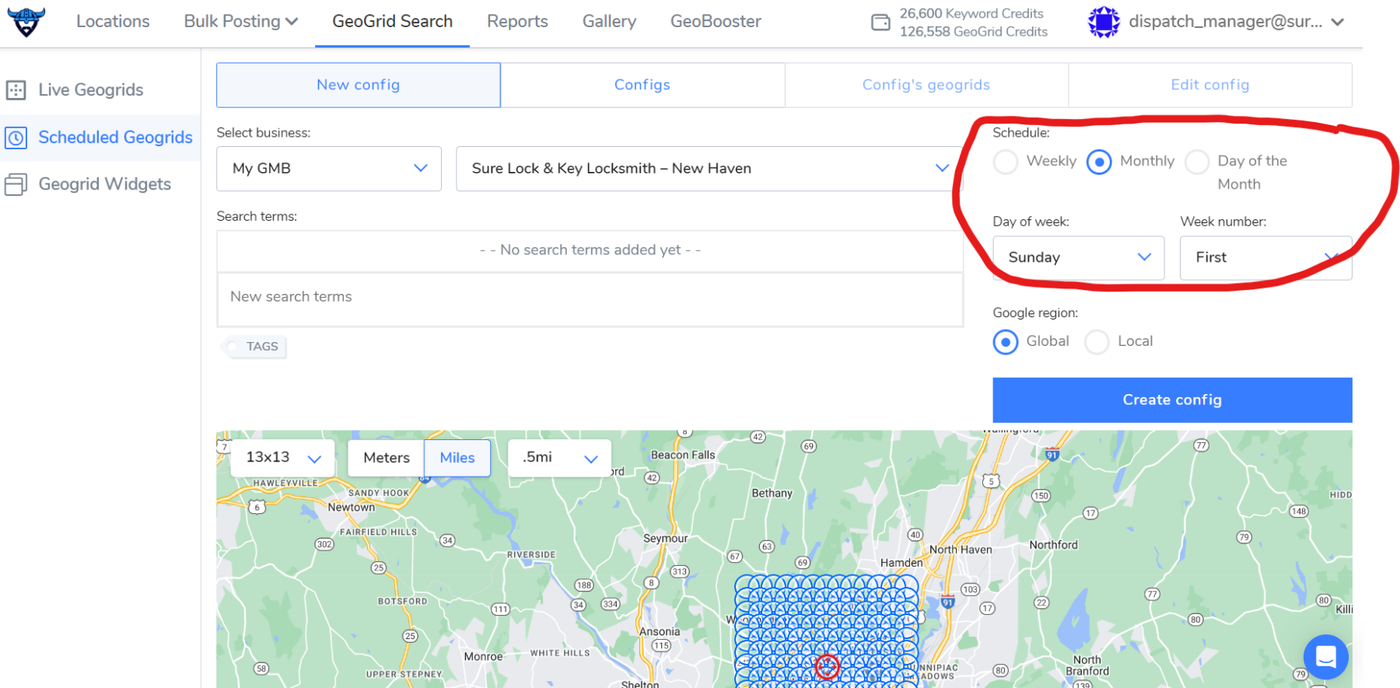Toggle the TAGS switch
The width and height of the screenshot is (1400, 688).
254,347
